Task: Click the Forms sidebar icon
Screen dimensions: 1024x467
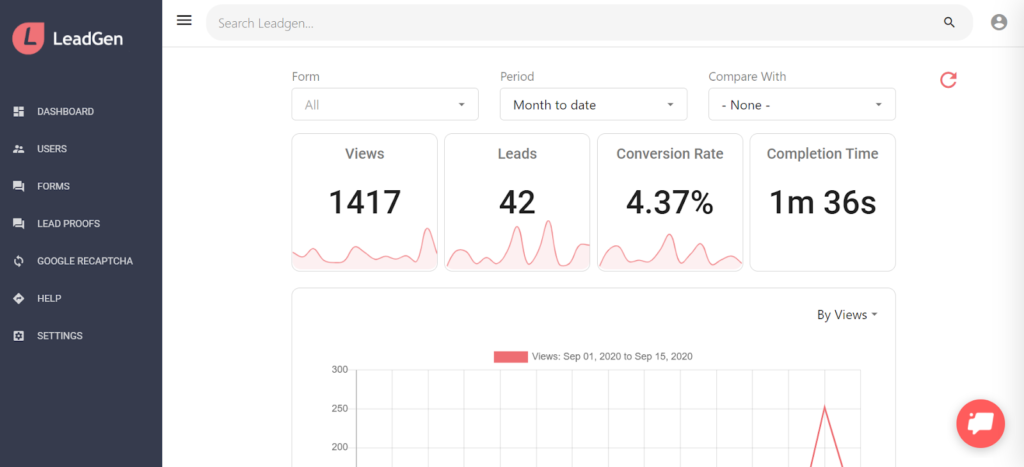Action: (18, 186)
